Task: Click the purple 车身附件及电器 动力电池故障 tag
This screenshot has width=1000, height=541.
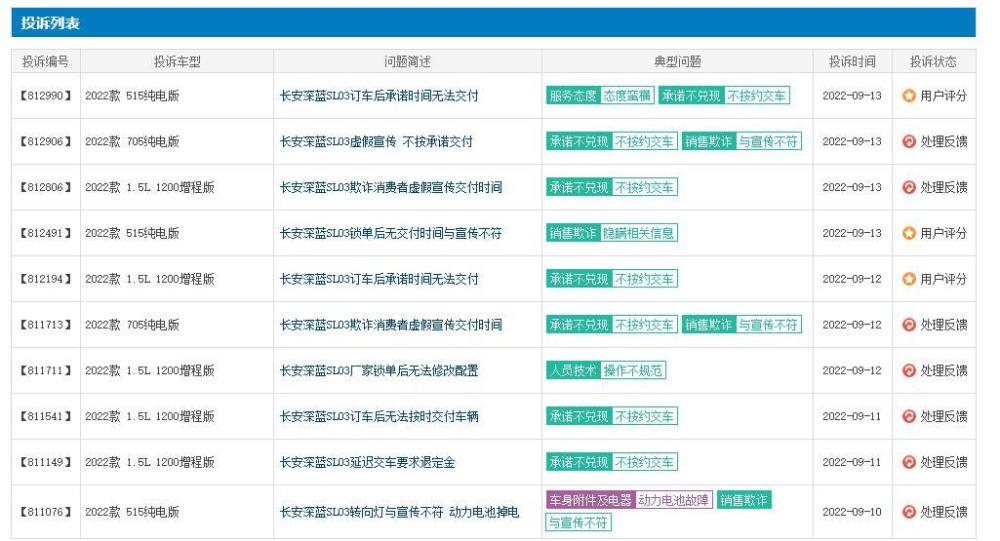Action: [629, 500]
